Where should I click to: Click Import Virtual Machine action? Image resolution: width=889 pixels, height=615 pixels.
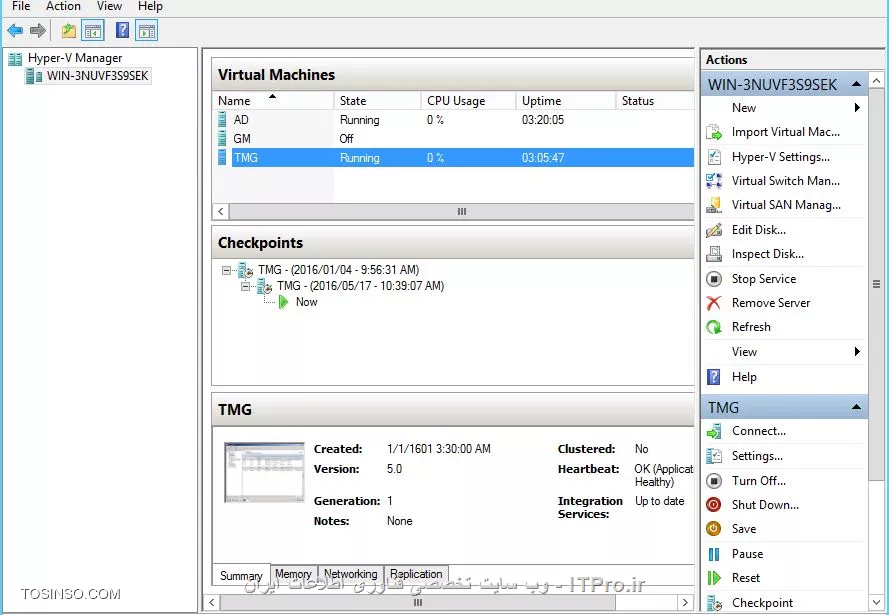(x=786, y=132)
